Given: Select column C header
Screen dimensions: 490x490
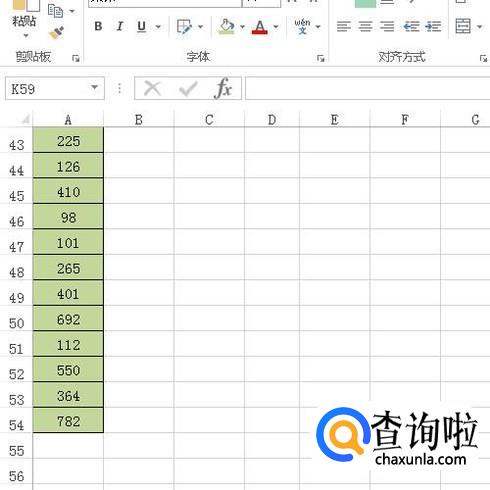Looking at the screenshot, I should 209,120.
